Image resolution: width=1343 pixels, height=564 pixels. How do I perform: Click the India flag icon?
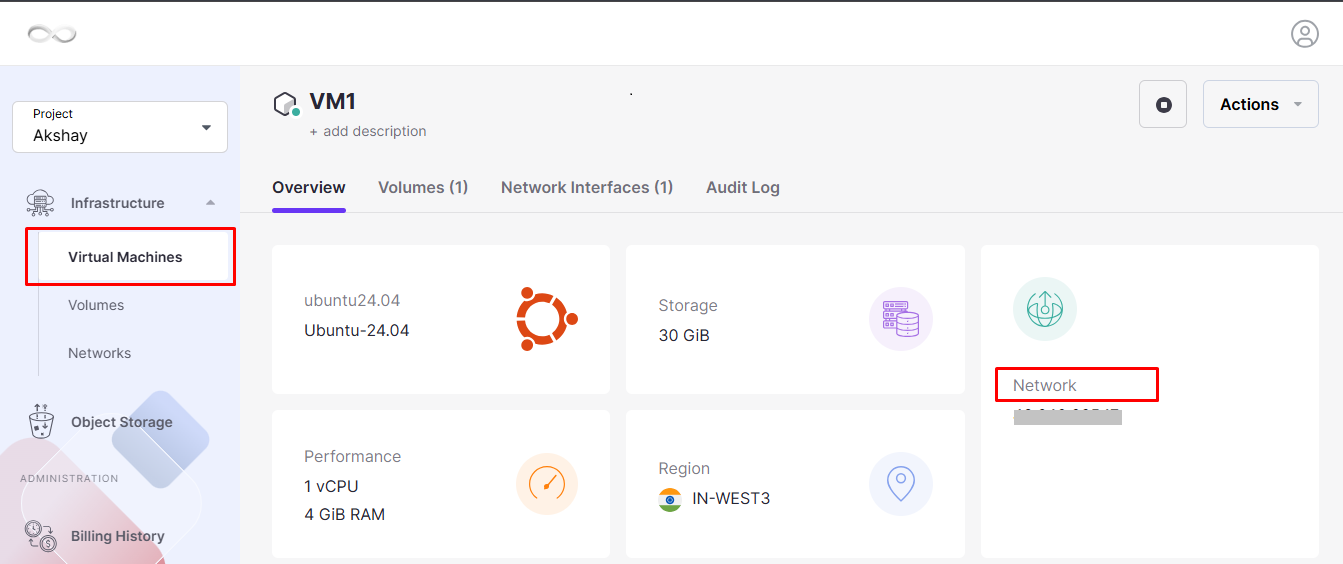coord(670,499)
